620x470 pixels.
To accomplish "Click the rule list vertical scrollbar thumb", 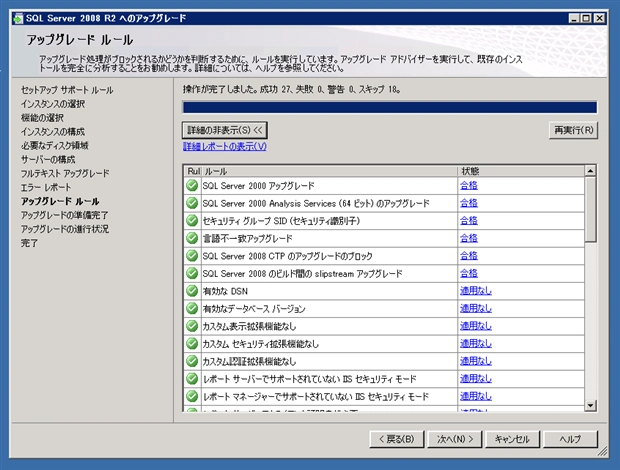I will [x=590, y=210].
